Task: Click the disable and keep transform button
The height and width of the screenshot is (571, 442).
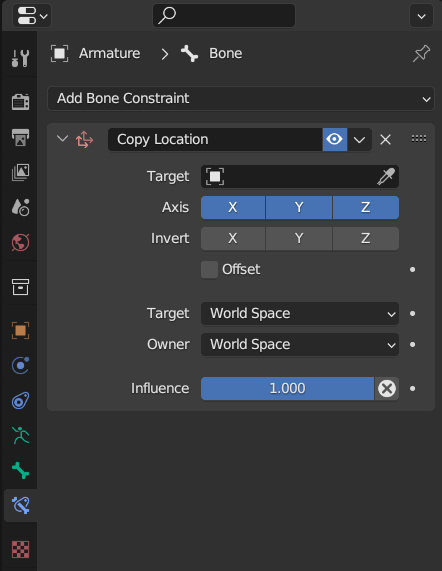Action: point(387,389)
